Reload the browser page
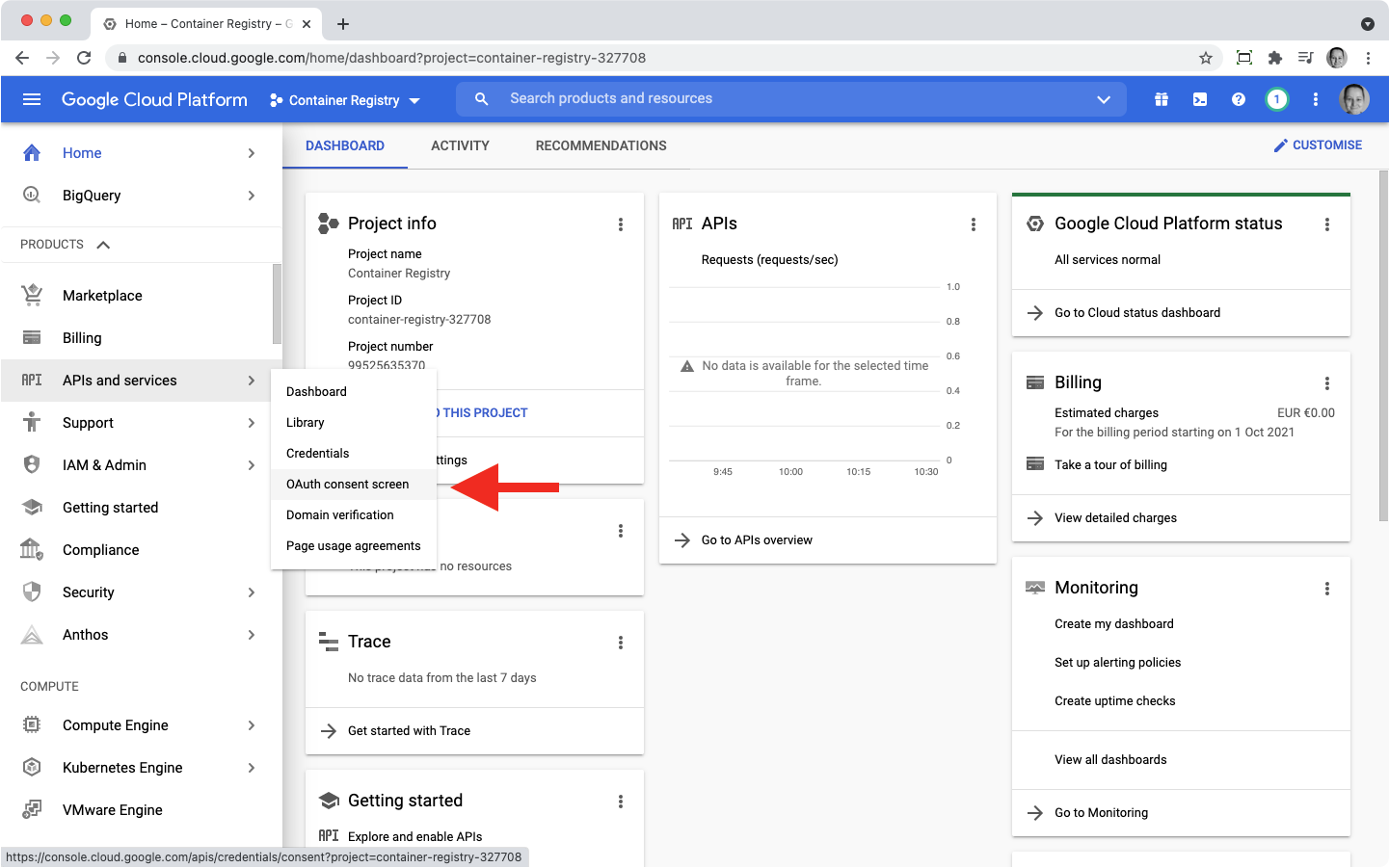 pyautogui.click(x=84, y=58)
